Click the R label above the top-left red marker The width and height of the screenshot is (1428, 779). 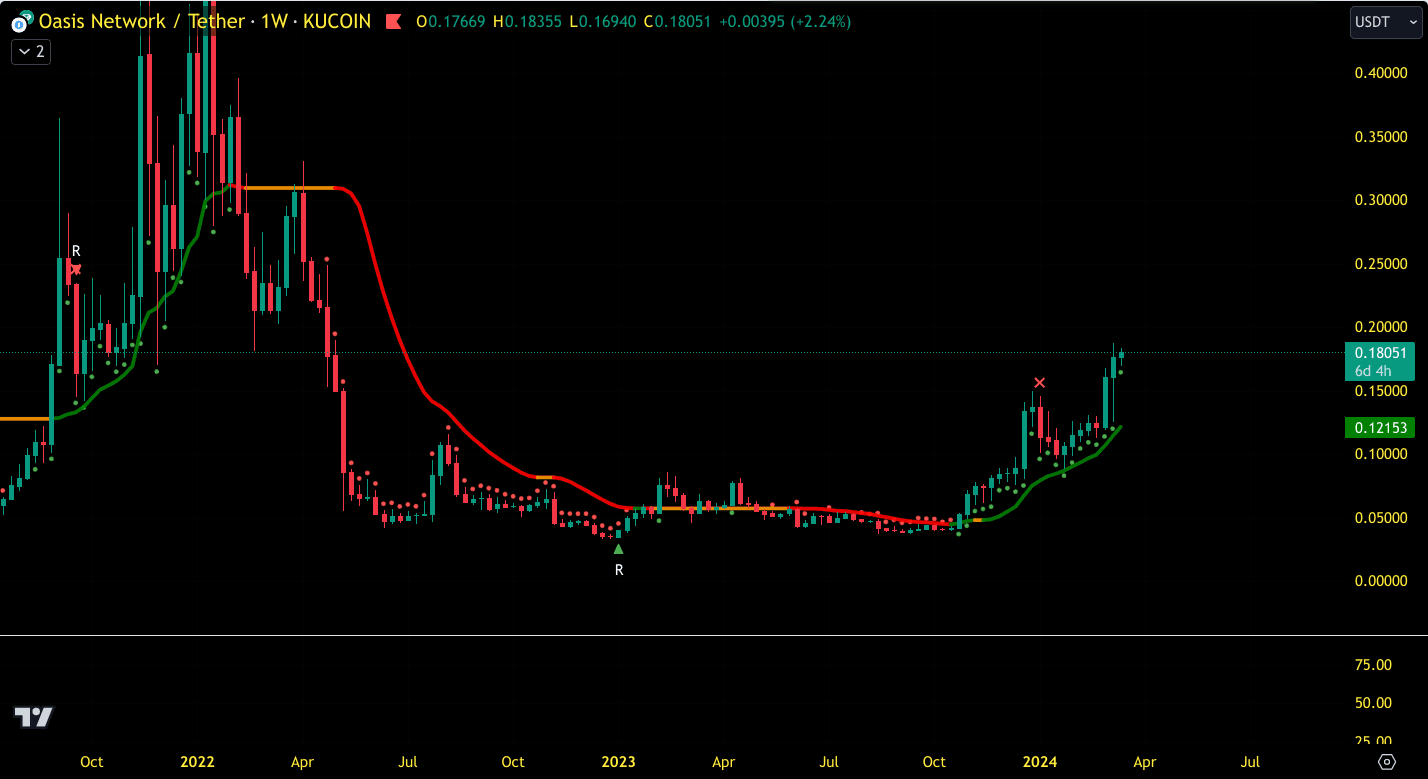(x=75, y=250)
